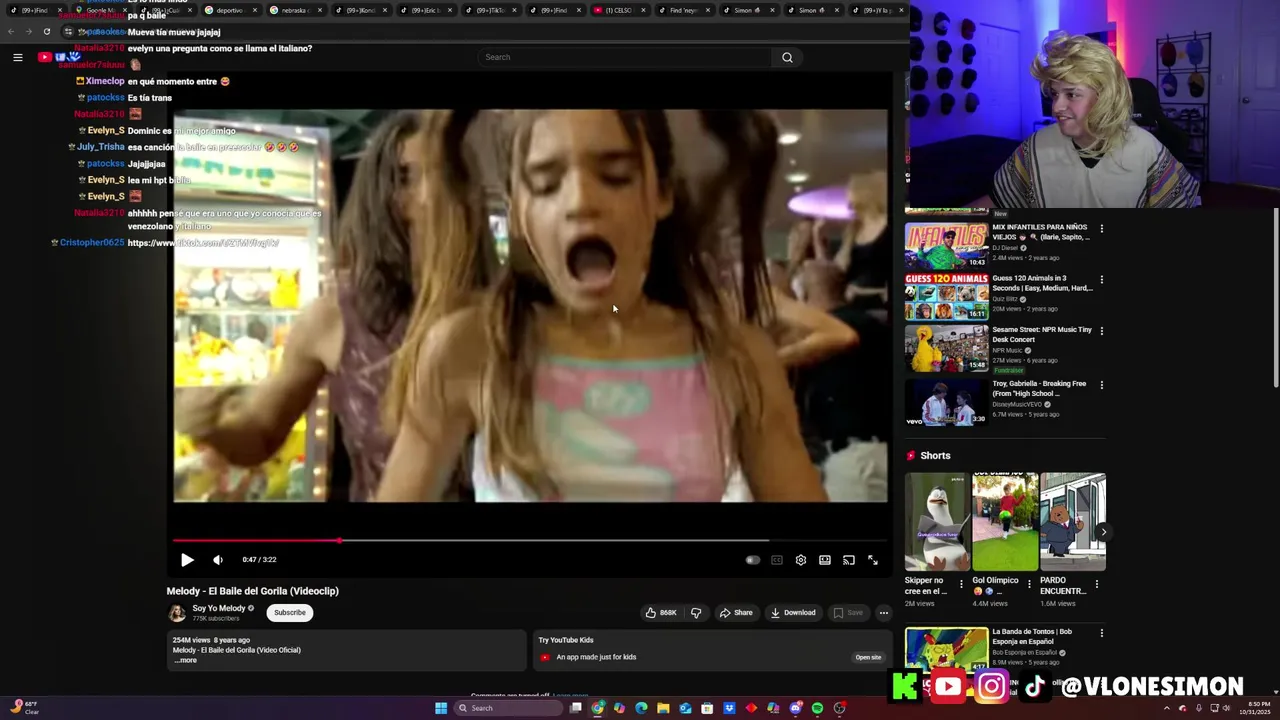Screen dimensions: 1280x720
Task: Open the PARDO ENCUENTR... short
Action: click(x=1072, y=521)
